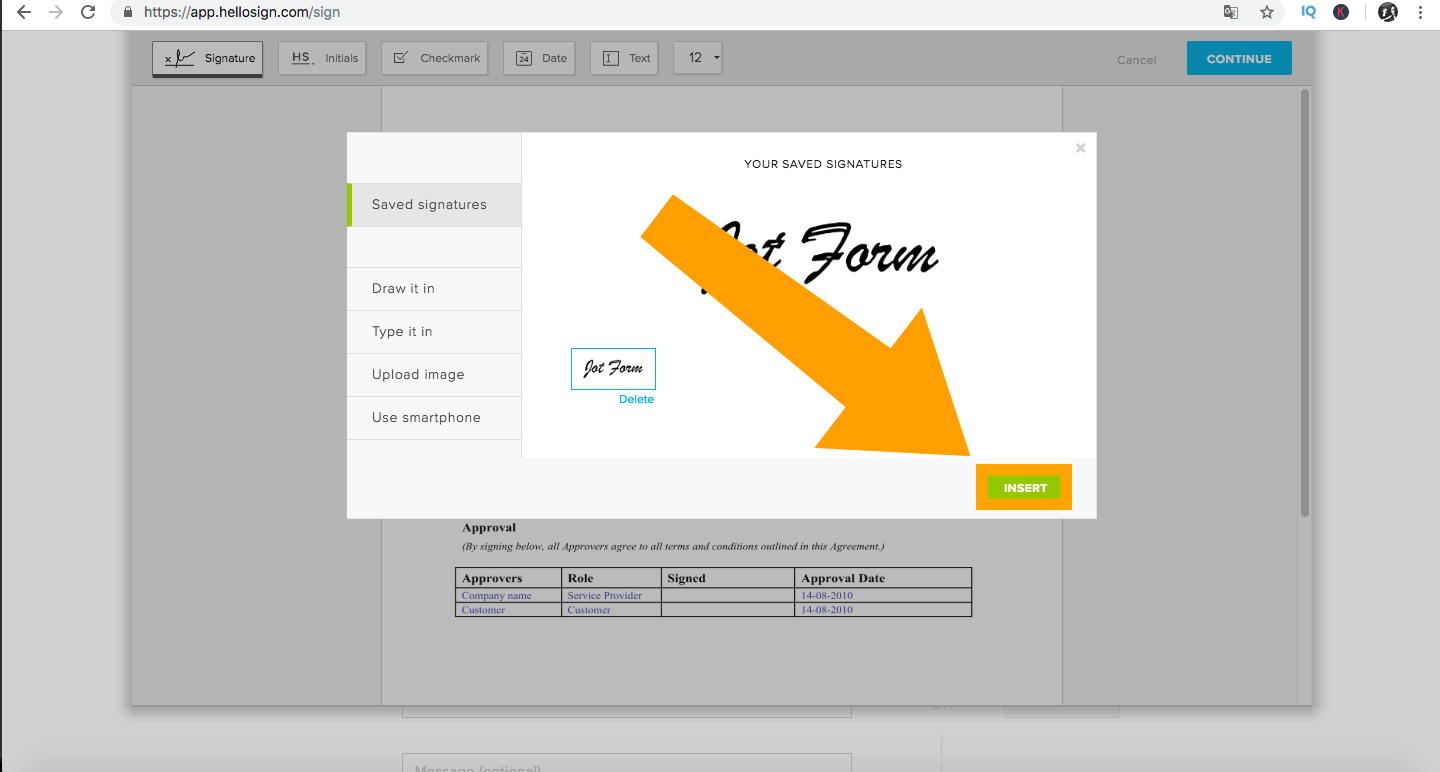This screenshot has height=772, width=1440.
Task: Go back to the previous browser page
Action: click(x=24, y=12)
